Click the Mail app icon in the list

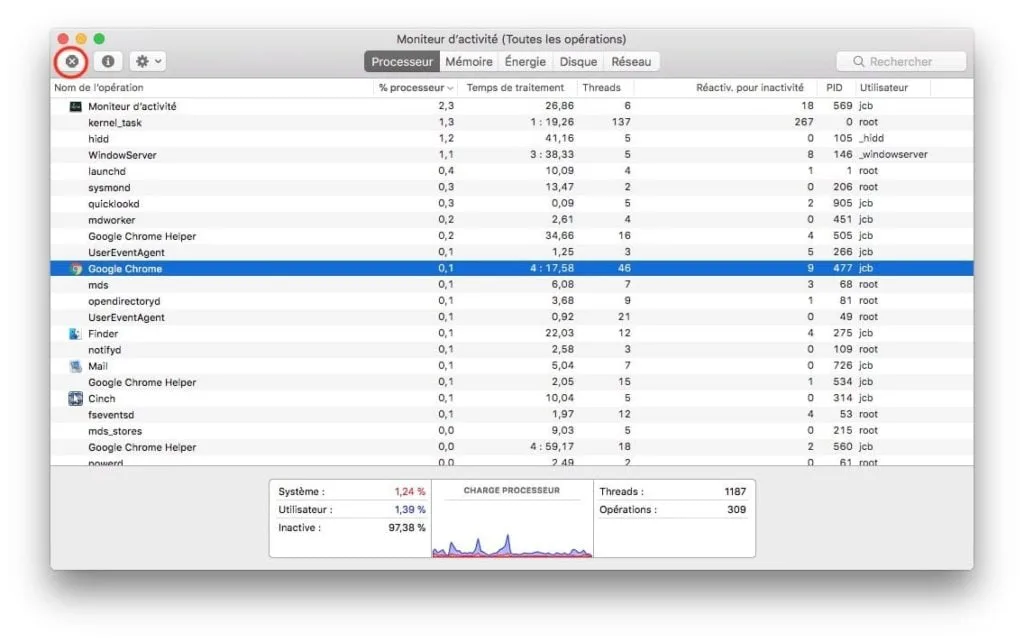74,365
